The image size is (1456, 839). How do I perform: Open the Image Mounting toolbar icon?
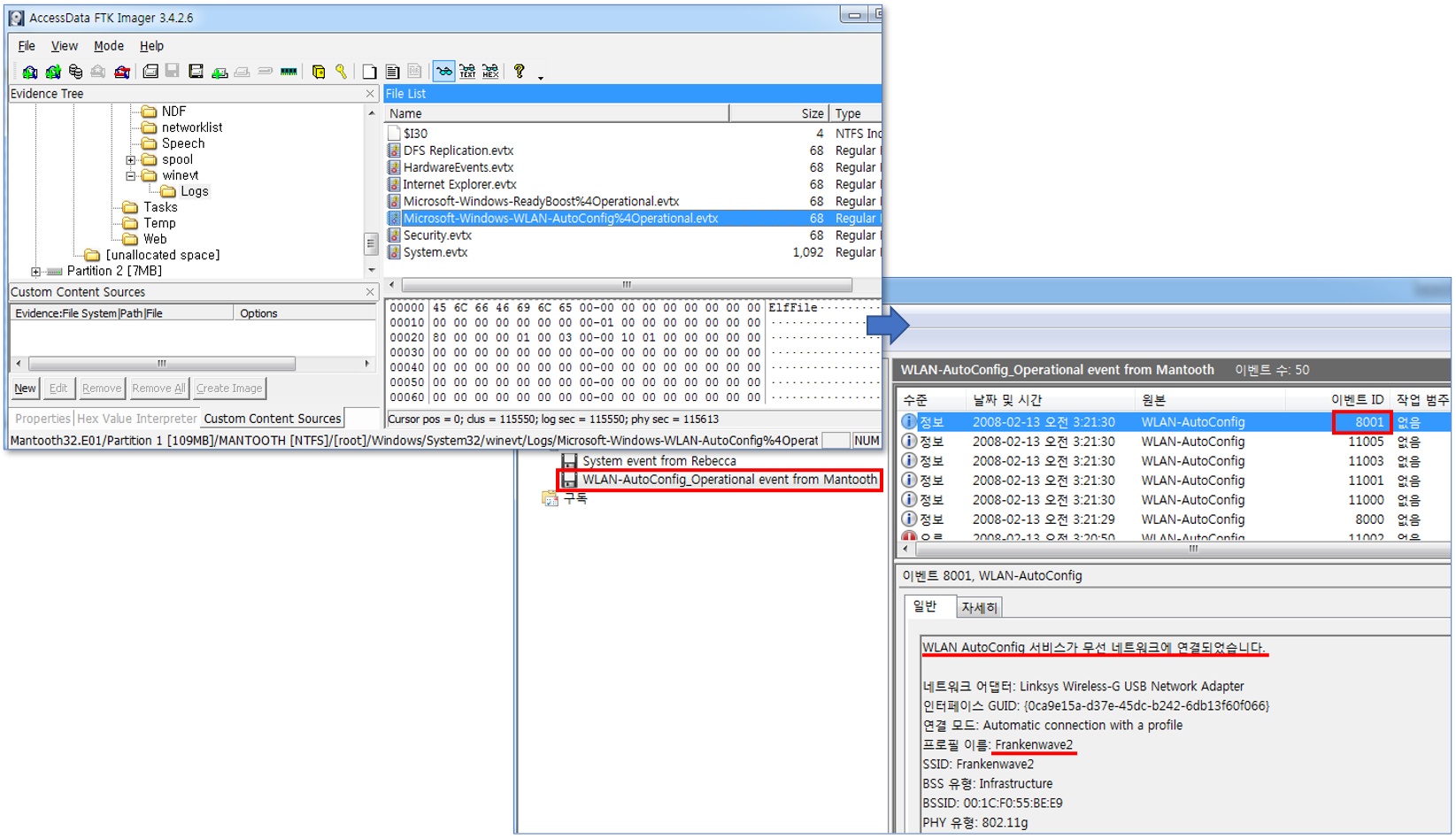(76, 72)
